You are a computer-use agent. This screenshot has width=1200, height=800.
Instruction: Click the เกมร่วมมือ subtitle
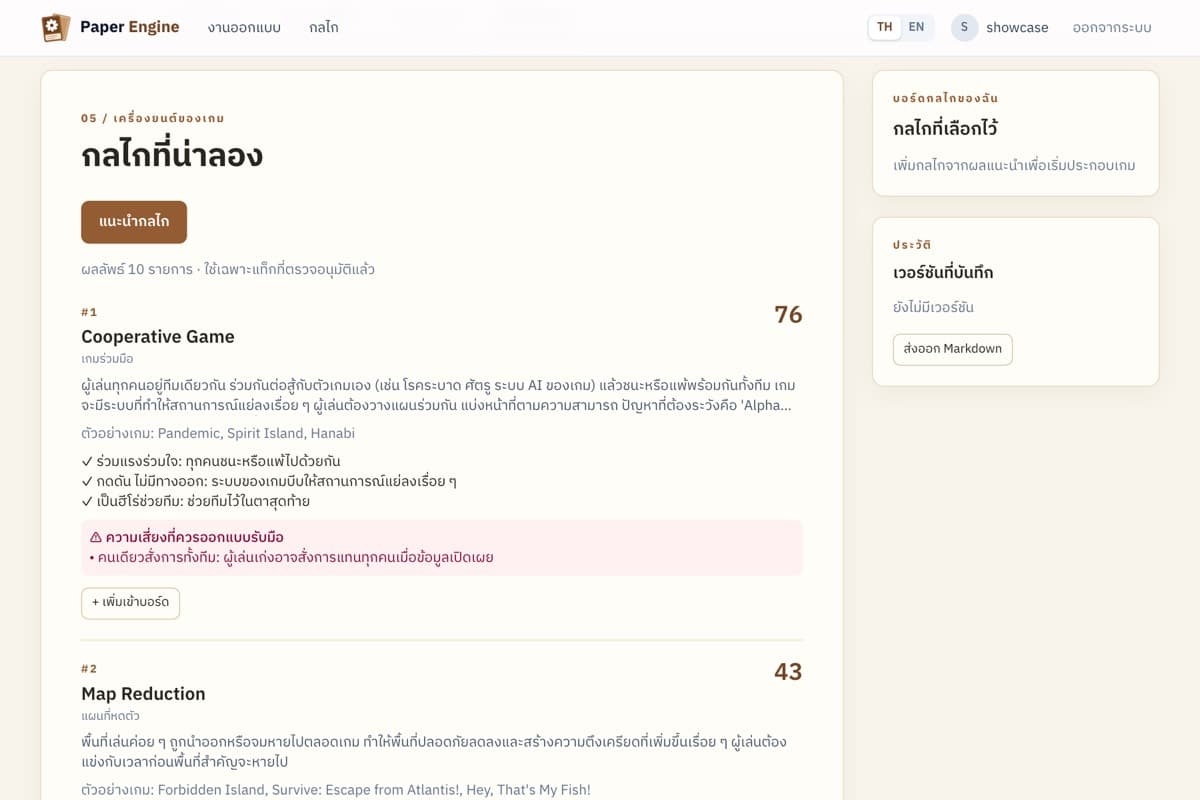pos(107,358)
